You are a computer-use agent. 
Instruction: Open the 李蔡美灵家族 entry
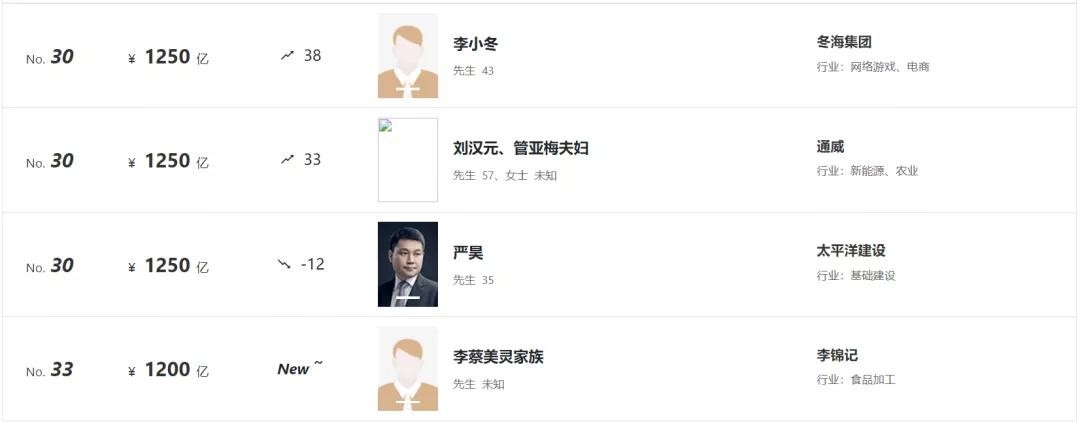[x=498, y=357]
